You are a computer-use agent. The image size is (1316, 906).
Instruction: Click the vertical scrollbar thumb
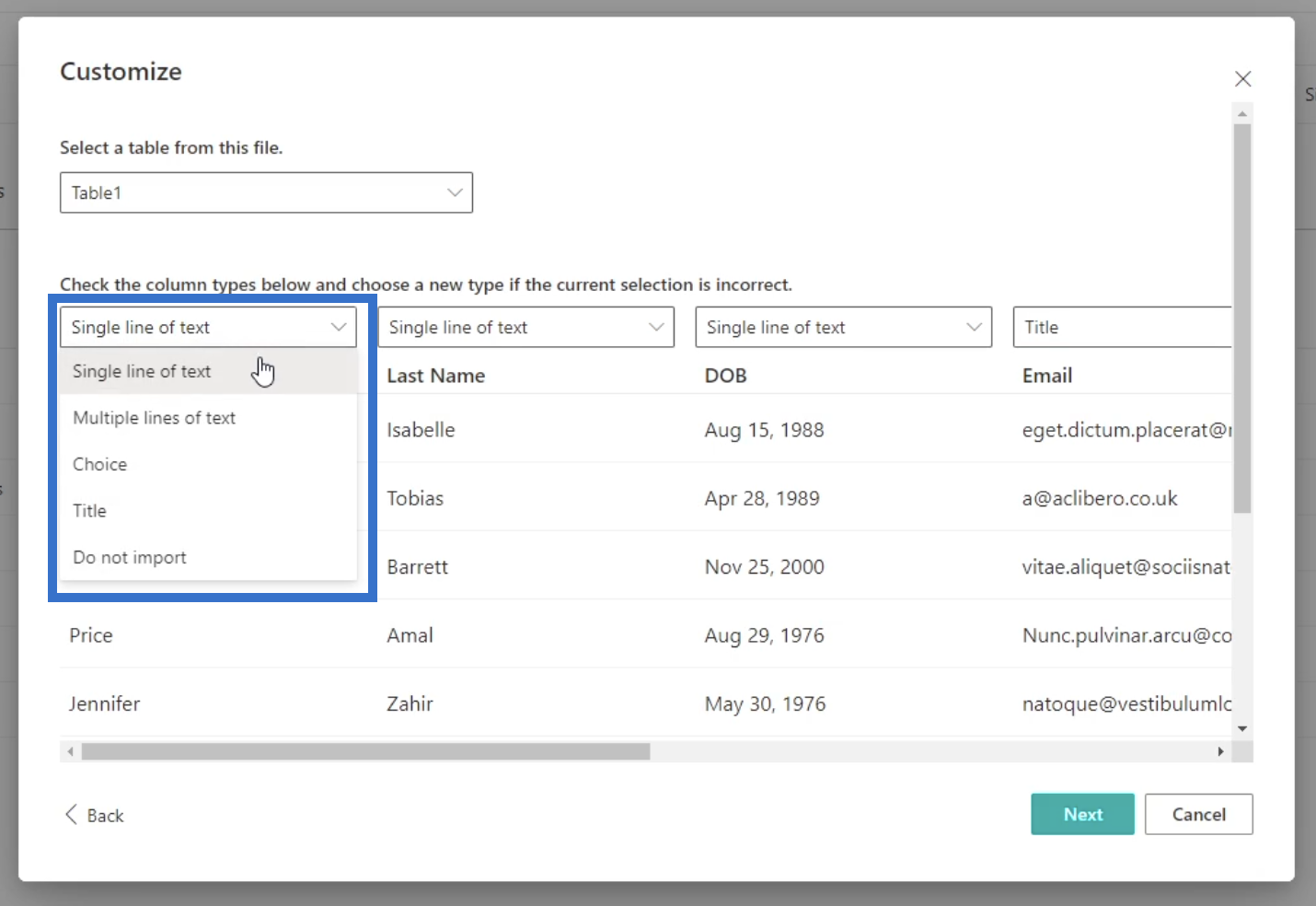click(1242, 318)
